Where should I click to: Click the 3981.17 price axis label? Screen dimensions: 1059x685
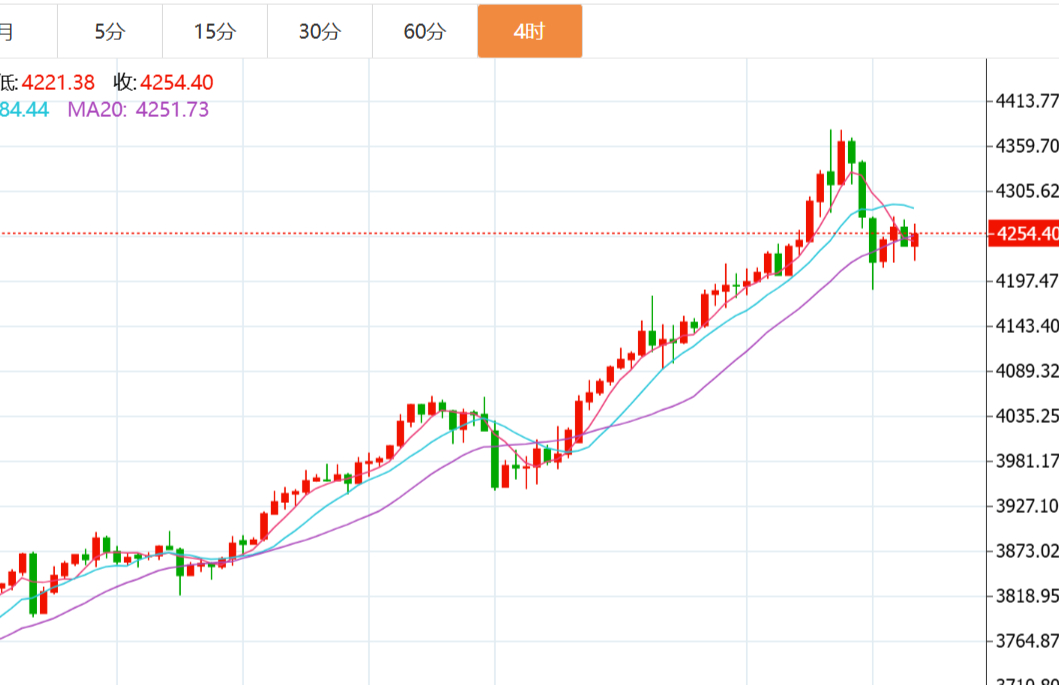[x=1026, y=460]
